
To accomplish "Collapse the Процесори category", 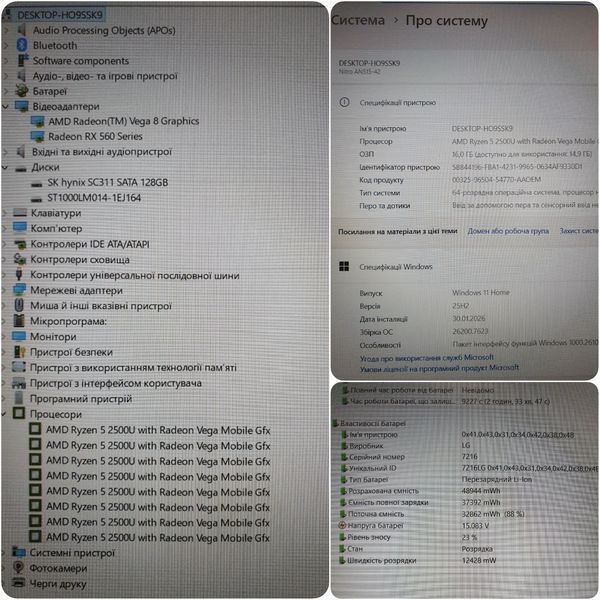I will (x=4, y=414).
